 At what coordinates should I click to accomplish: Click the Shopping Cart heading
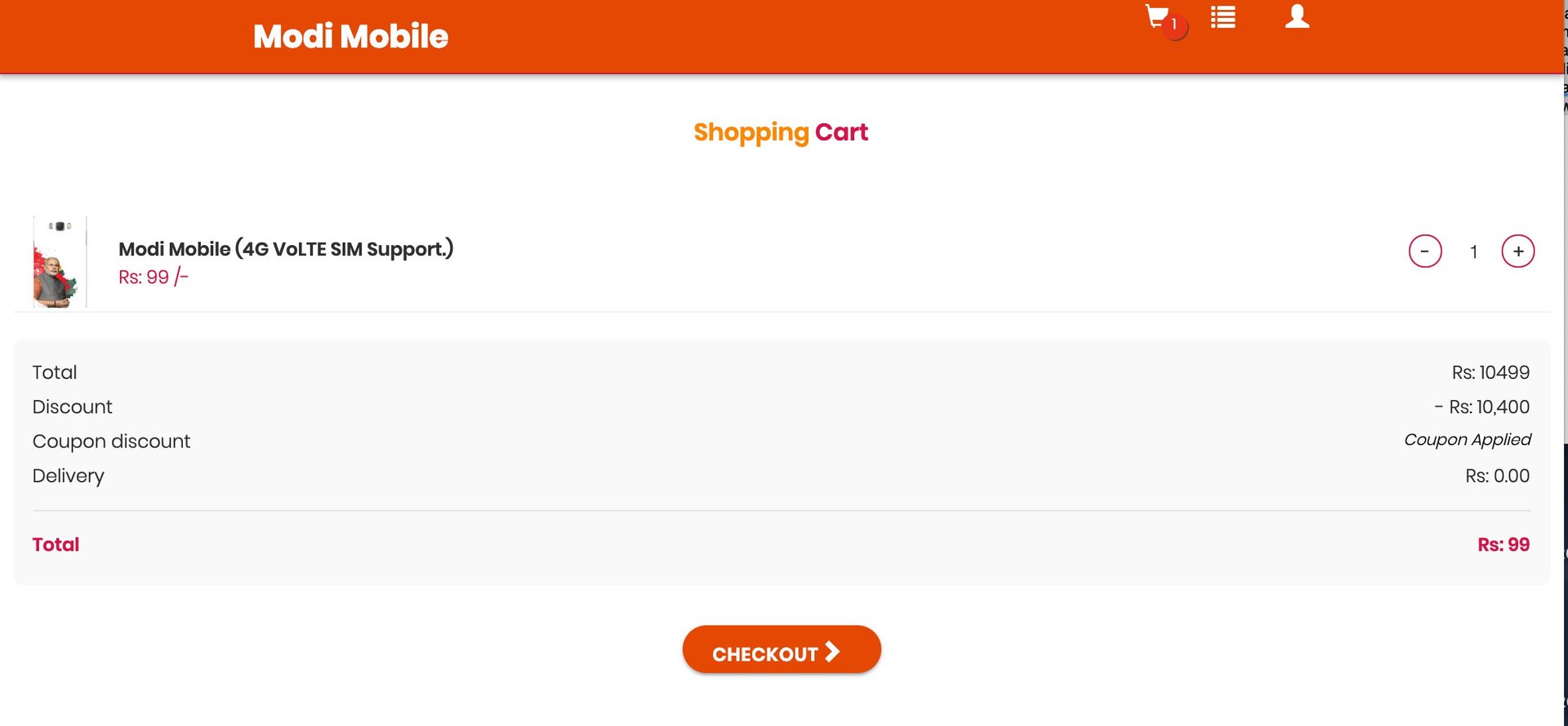781,132
